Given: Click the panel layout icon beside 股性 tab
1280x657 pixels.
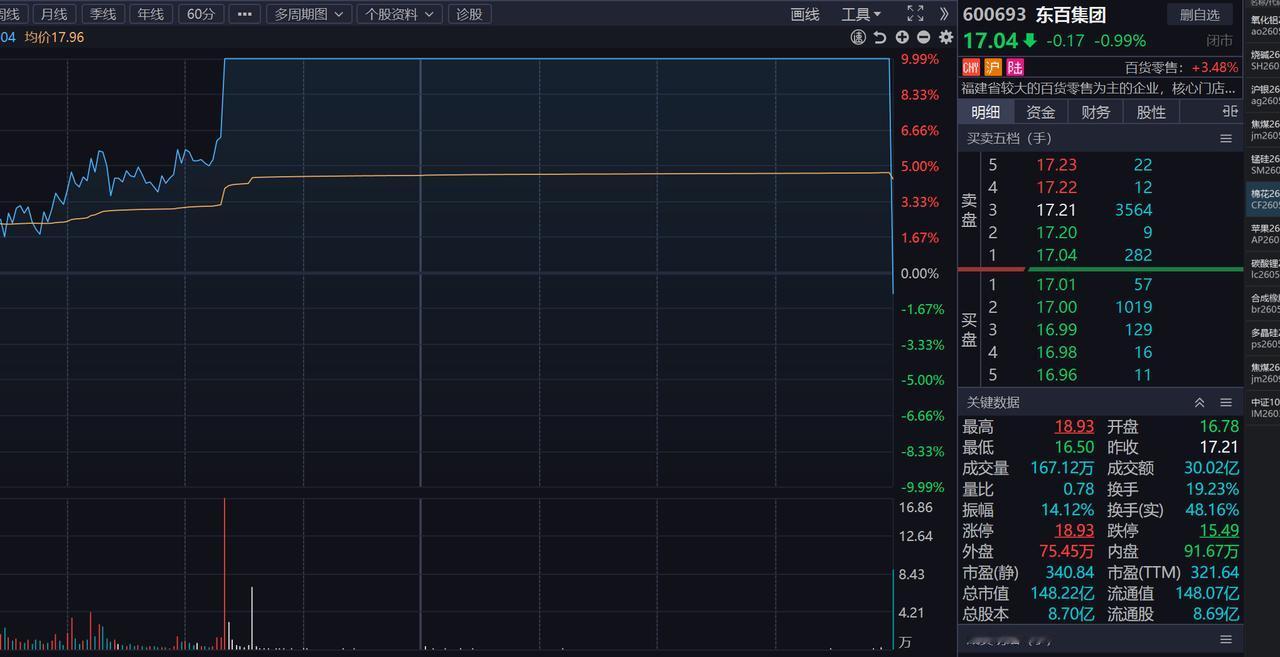Looking at the screenshot, I should click(x=1229, y=112).
